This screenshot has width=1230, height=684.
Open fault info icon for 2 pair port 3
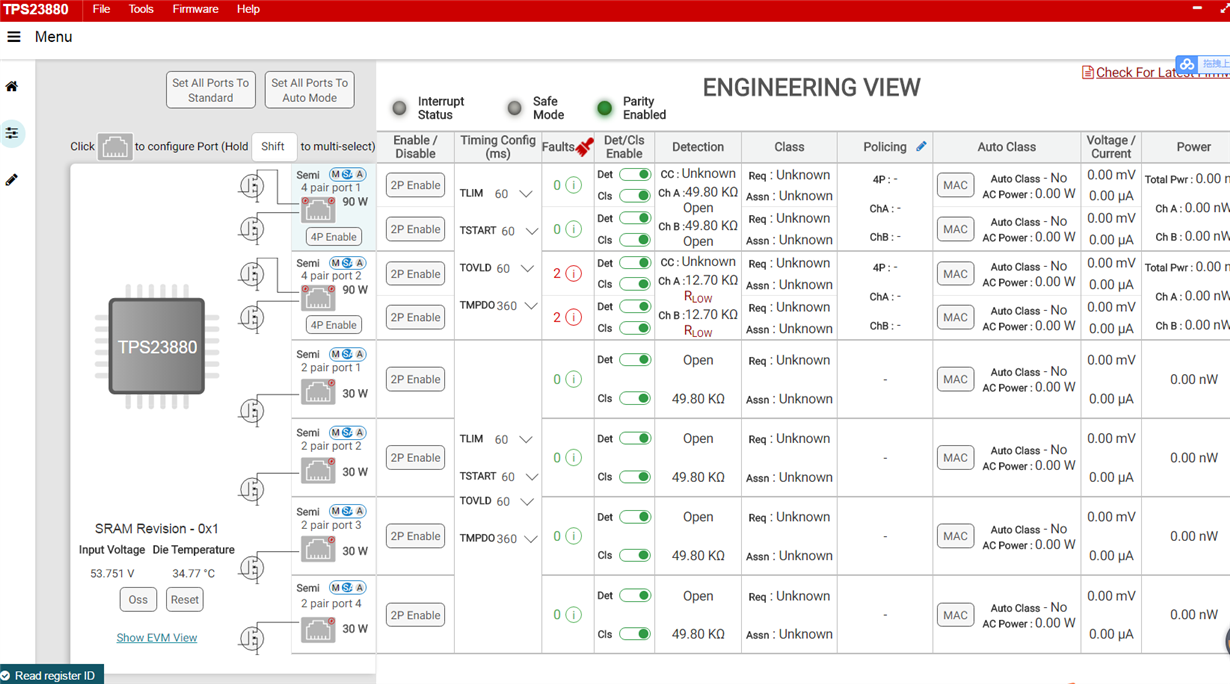(x=573, y=536)
